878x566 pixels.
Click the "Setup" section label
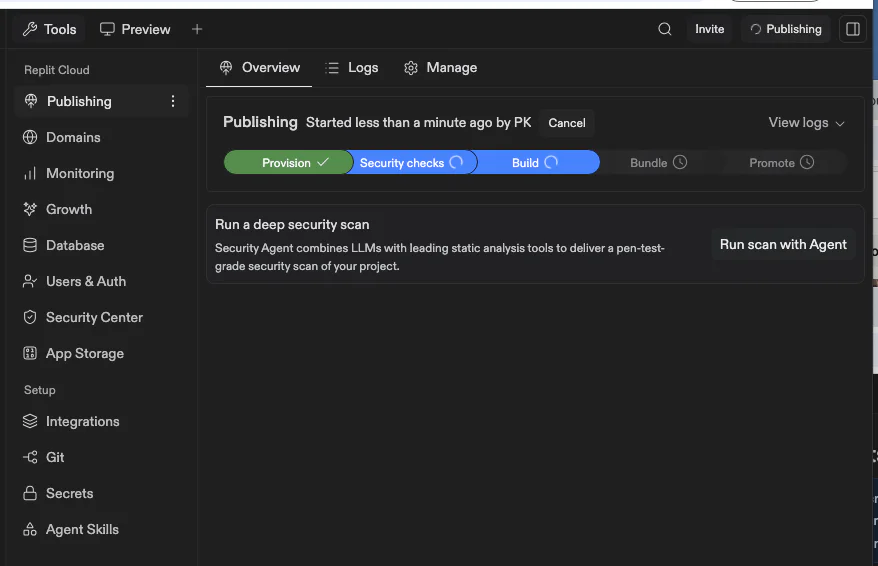point(40,390)
